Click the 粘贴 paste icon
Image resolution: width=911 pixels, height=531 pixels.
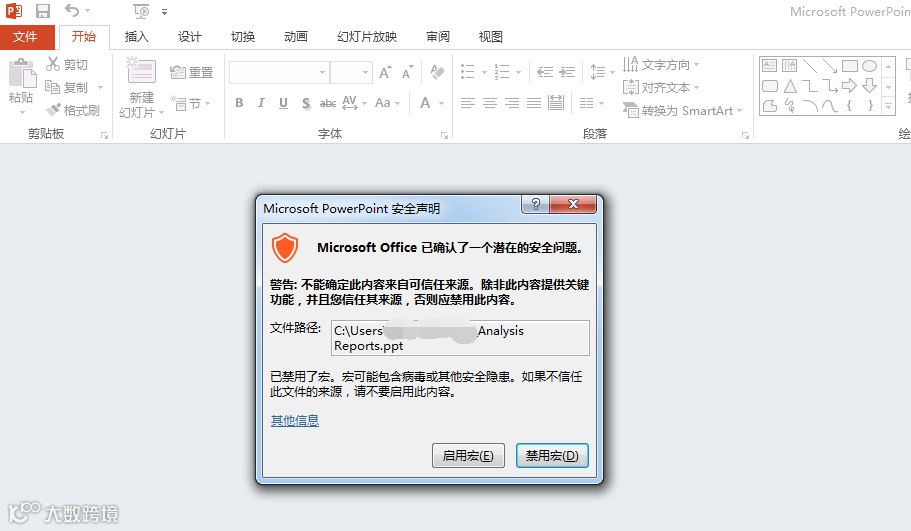point(22,73)
